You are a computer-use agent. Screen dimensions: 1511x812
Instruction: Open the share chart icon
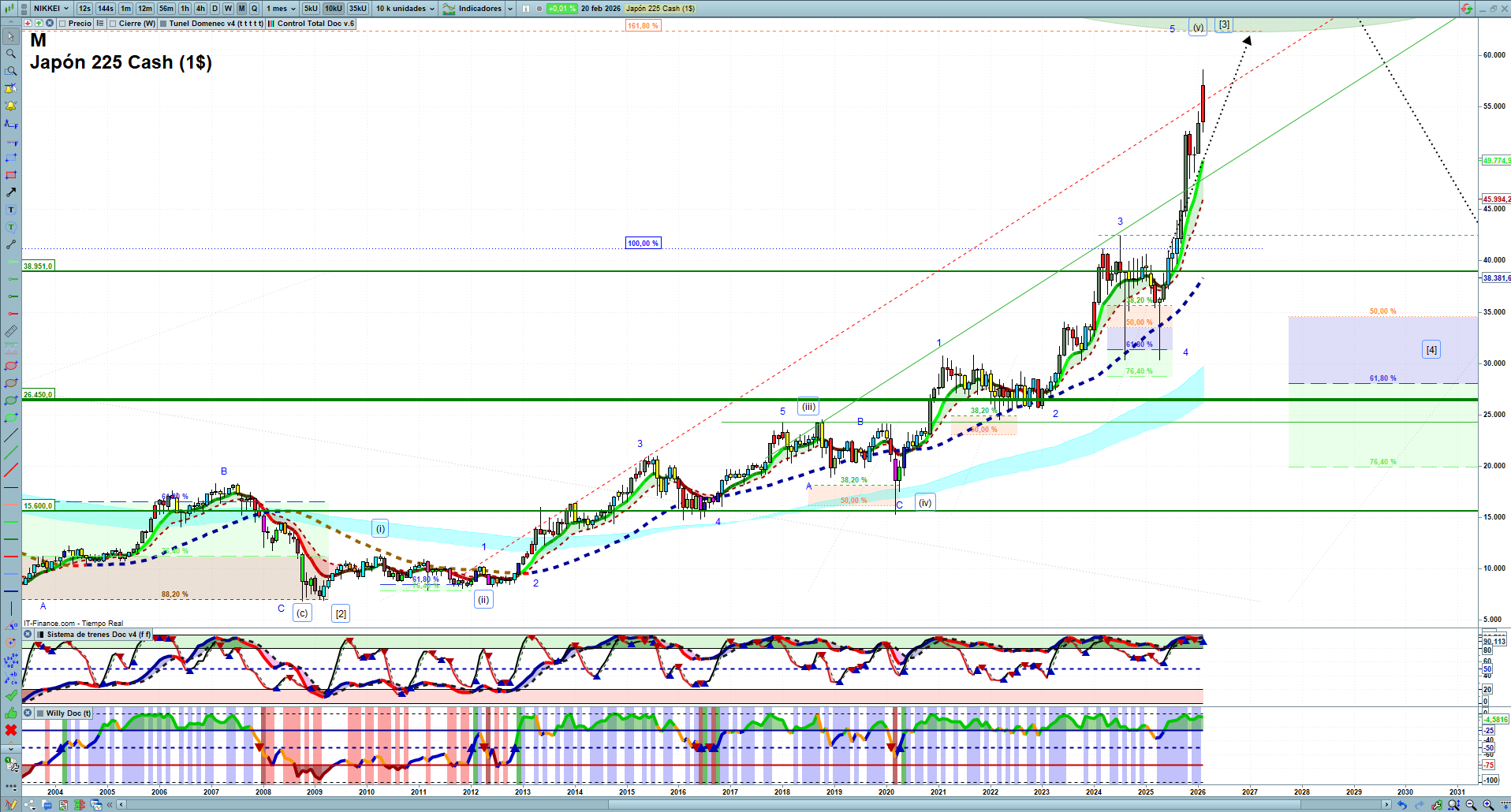point(30,805)
